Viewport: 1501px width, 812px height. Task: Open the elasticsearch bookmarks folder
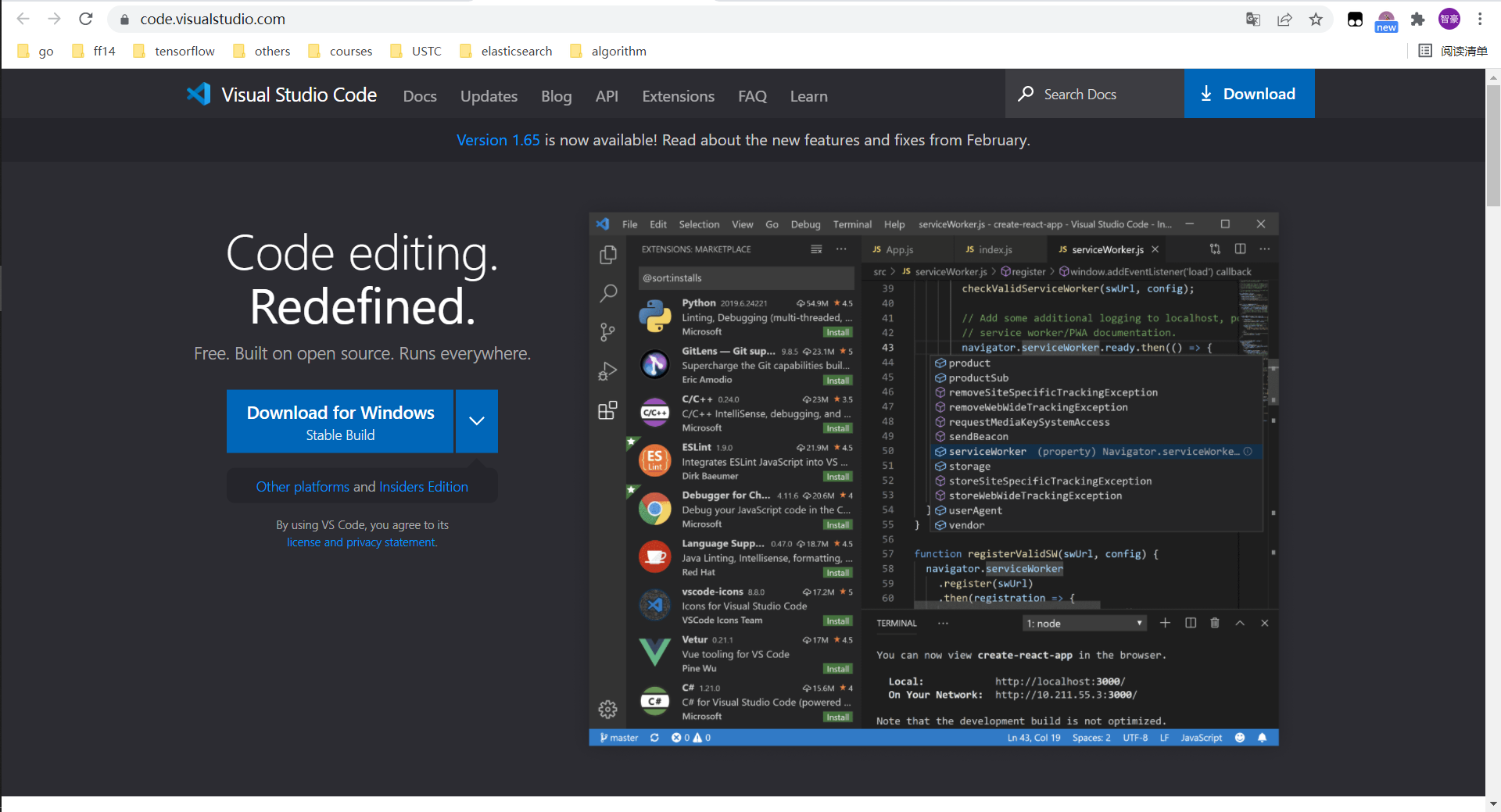tap(506, 51)
